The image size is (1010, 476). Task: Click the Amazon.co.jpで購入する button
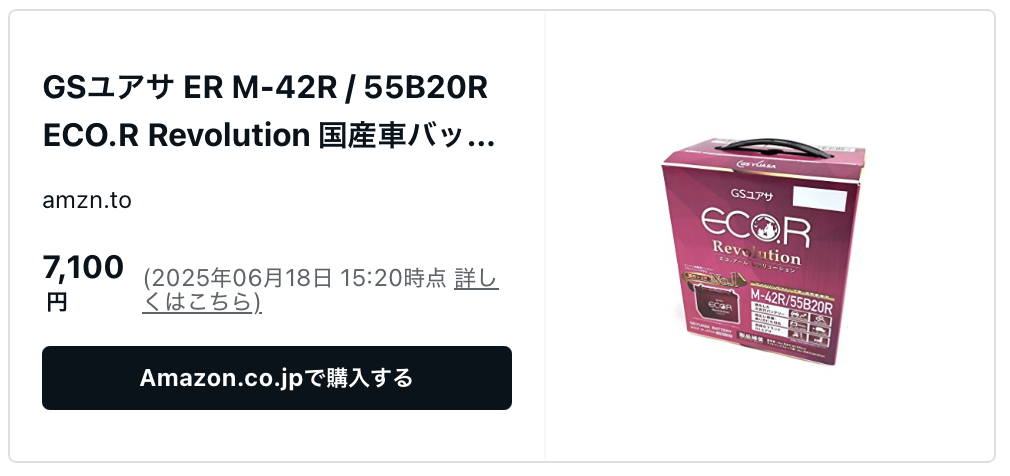(x=277, y=377)
